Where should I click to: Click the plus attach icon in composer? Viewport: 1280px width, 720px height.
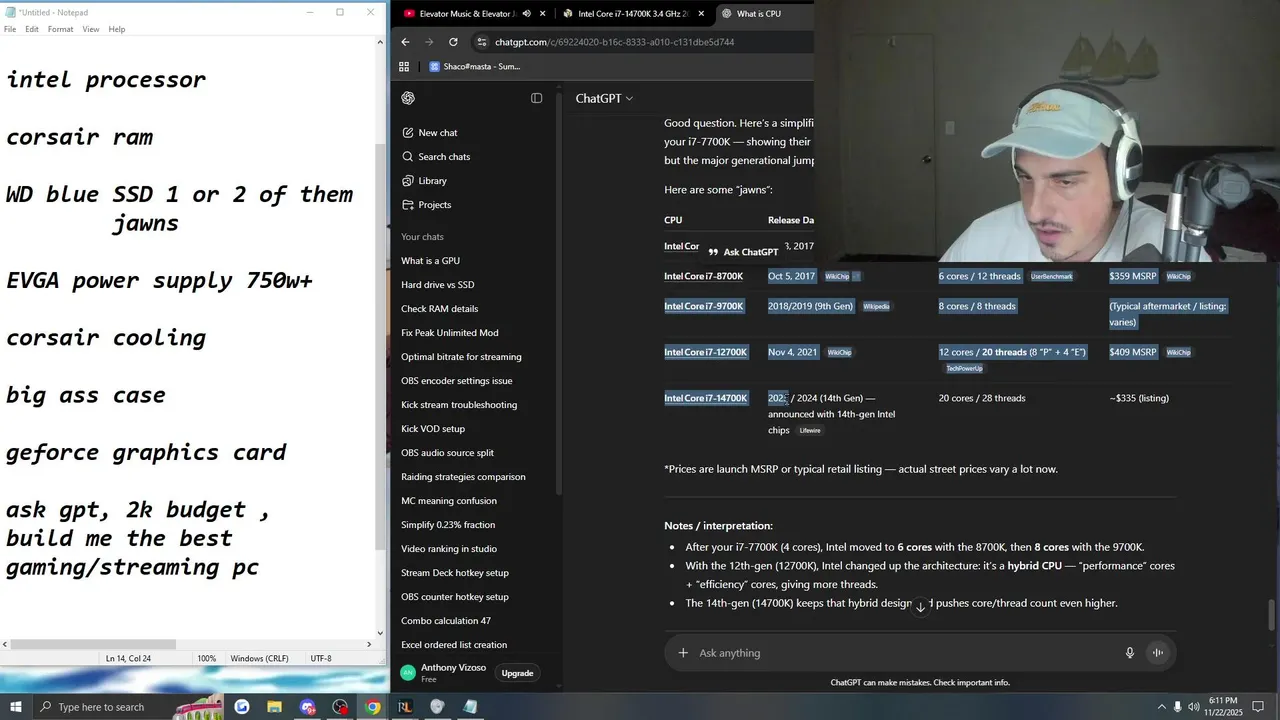(683, 653)
